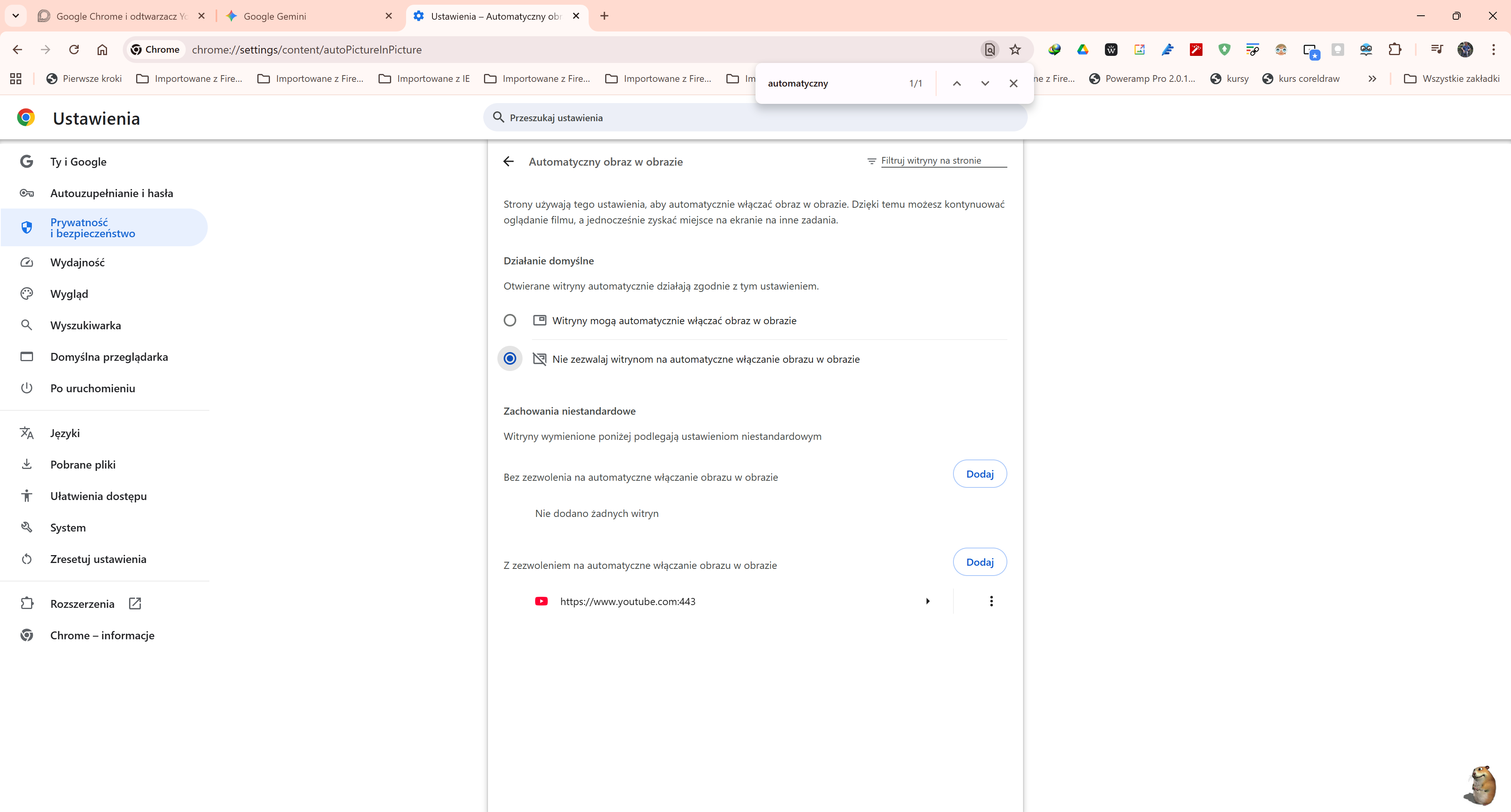The width and height of the screenshot is (1511, 812).
Task: Open the Extensions puzzle icon in toolbar
Action: [x=1395, y=50]
